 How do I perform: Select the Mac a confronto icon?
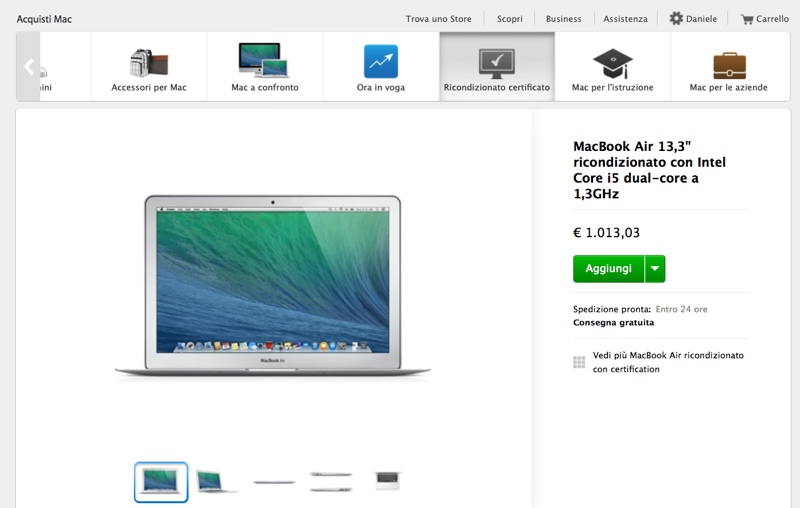pos(264,60)
